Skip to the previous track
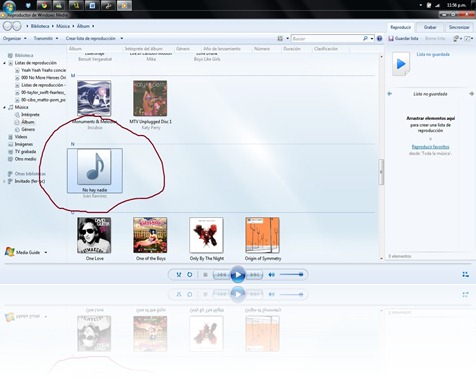 point(221,275)
